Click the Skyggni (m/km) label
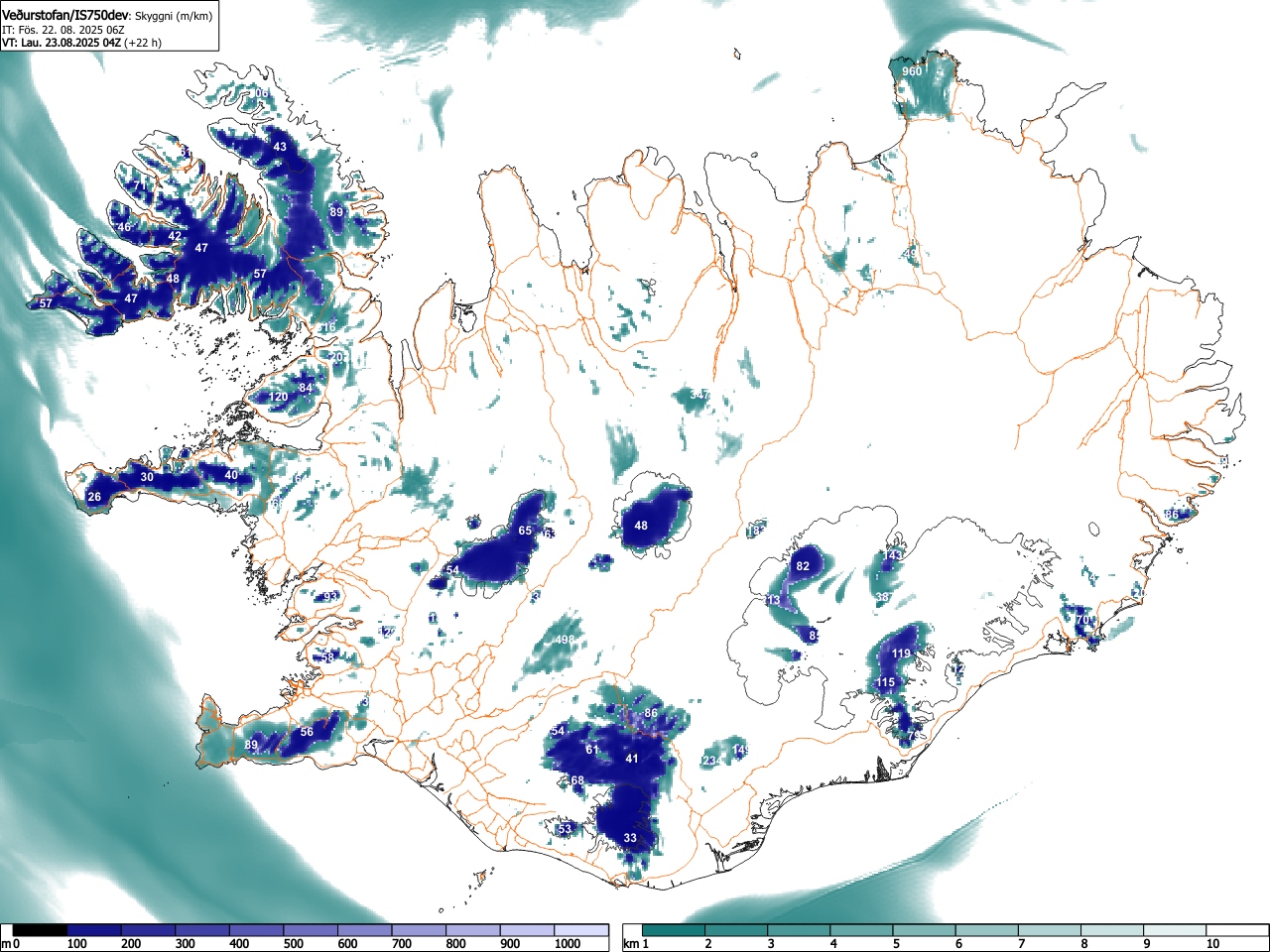The image size is (1270, 952). click(174, 16)
